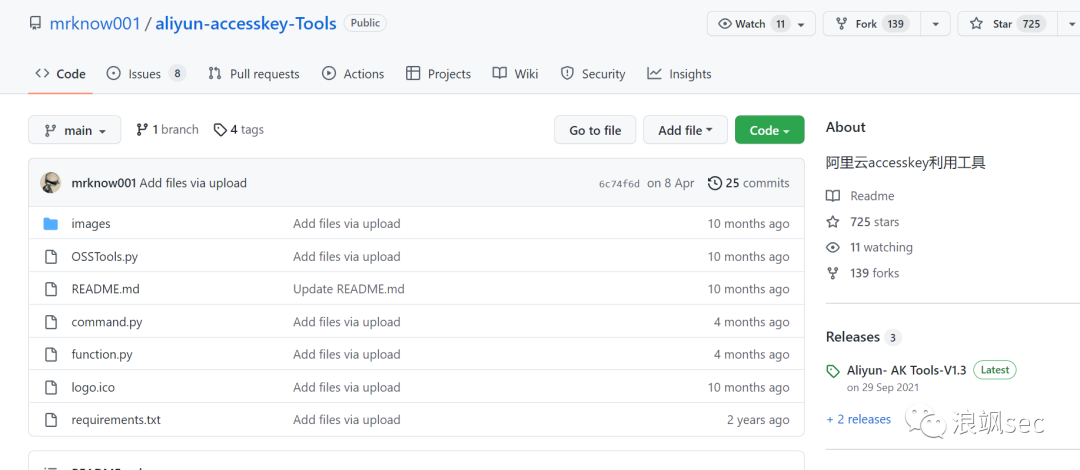Open the Watch count 11 badge

tap(780, 24)
